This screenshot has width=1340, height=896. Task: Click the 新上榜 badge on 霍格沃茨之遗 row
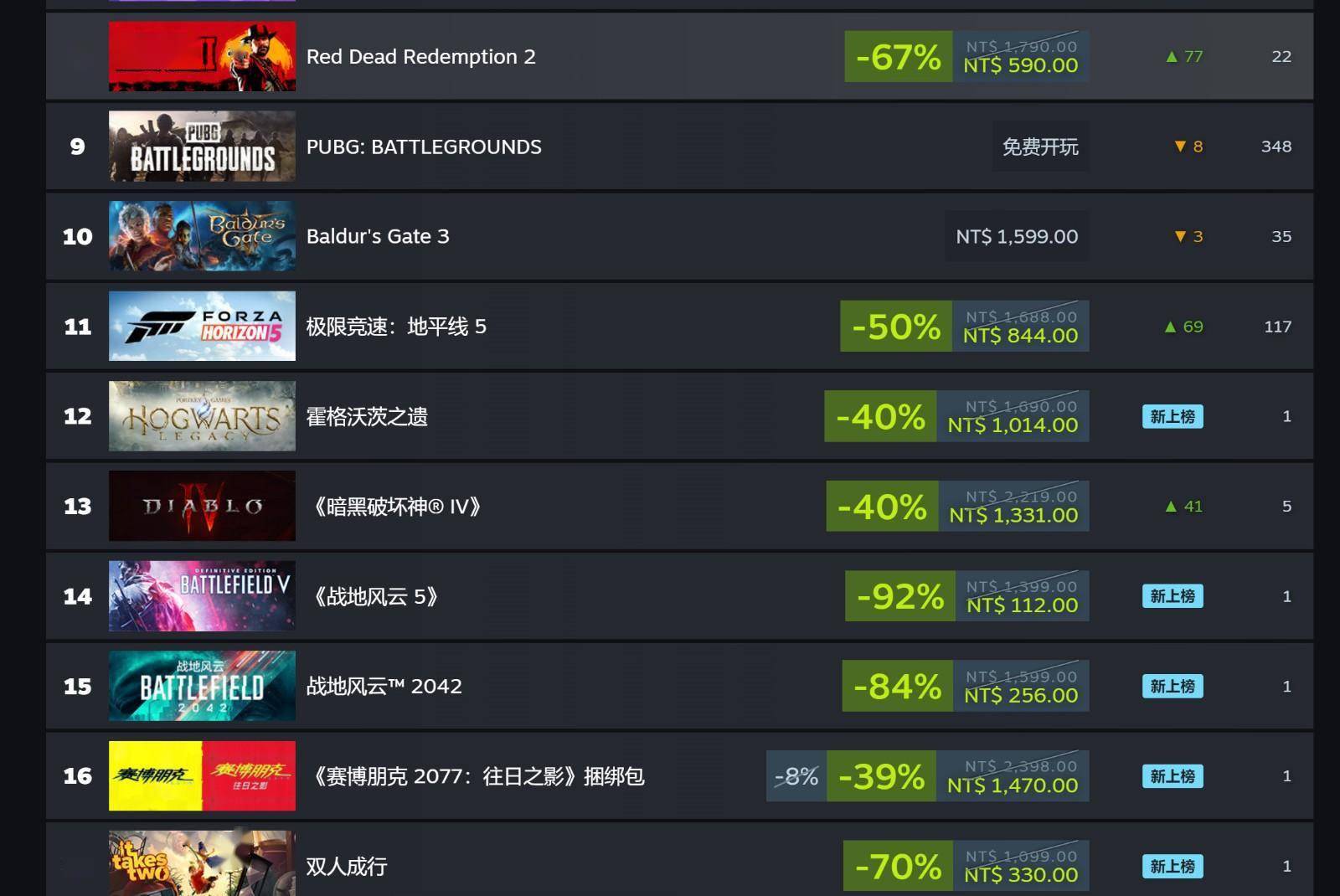pyautogui.click(x=1172, y=416)
